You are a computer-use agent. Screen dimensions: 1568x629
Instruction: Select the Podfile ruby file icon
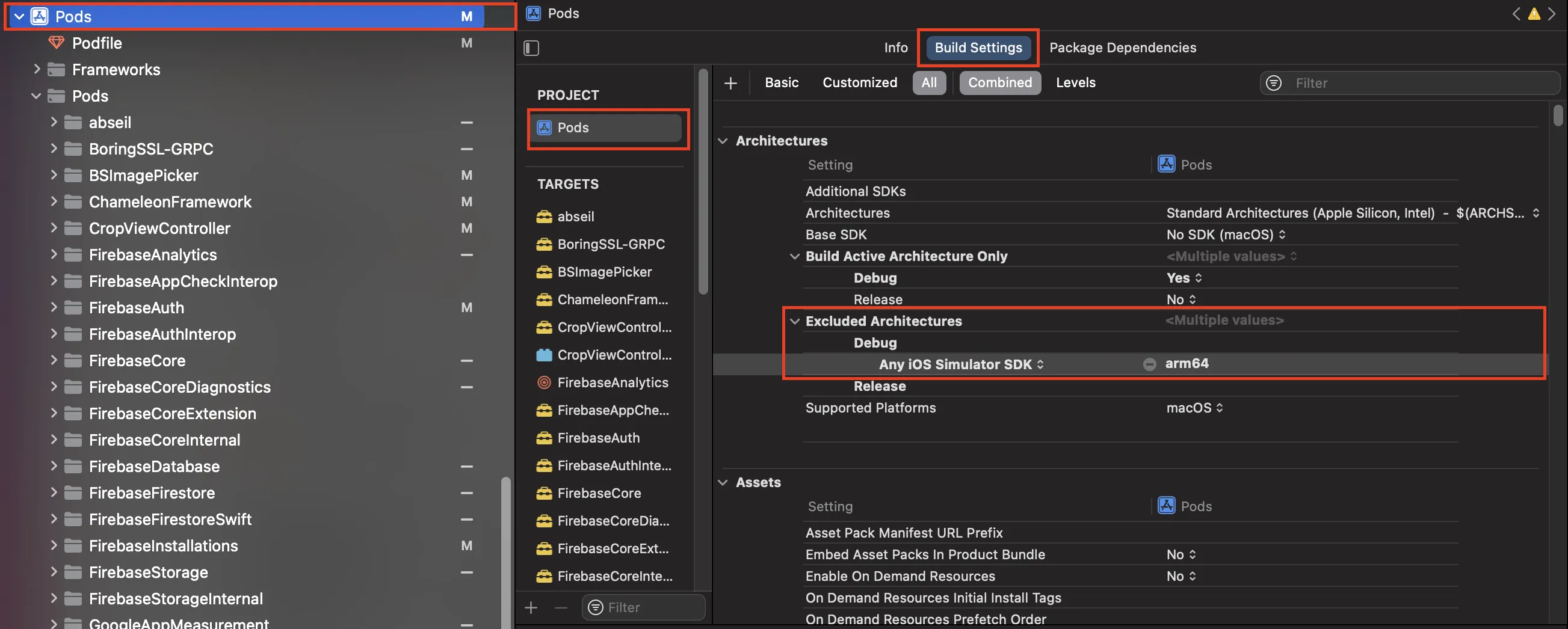56,43
